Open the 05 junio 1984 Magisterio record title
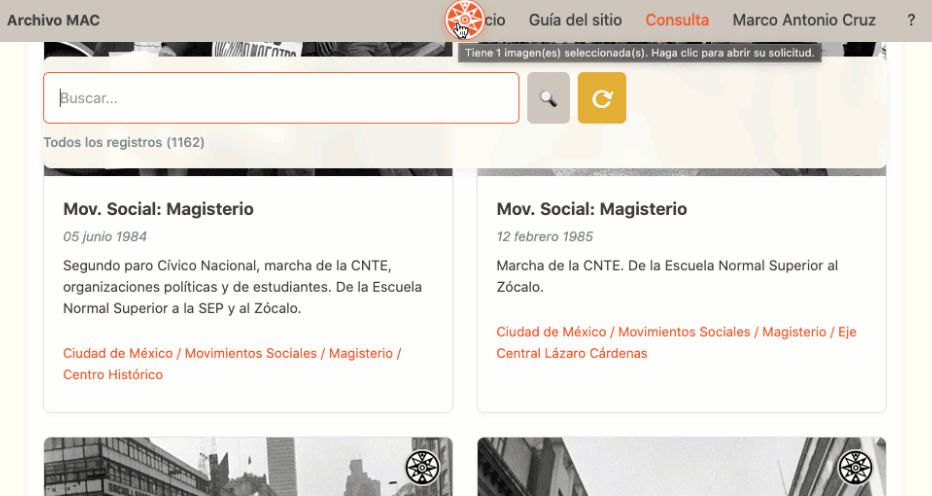This screenshot has height=496, width=932. [x=158, y=209]
